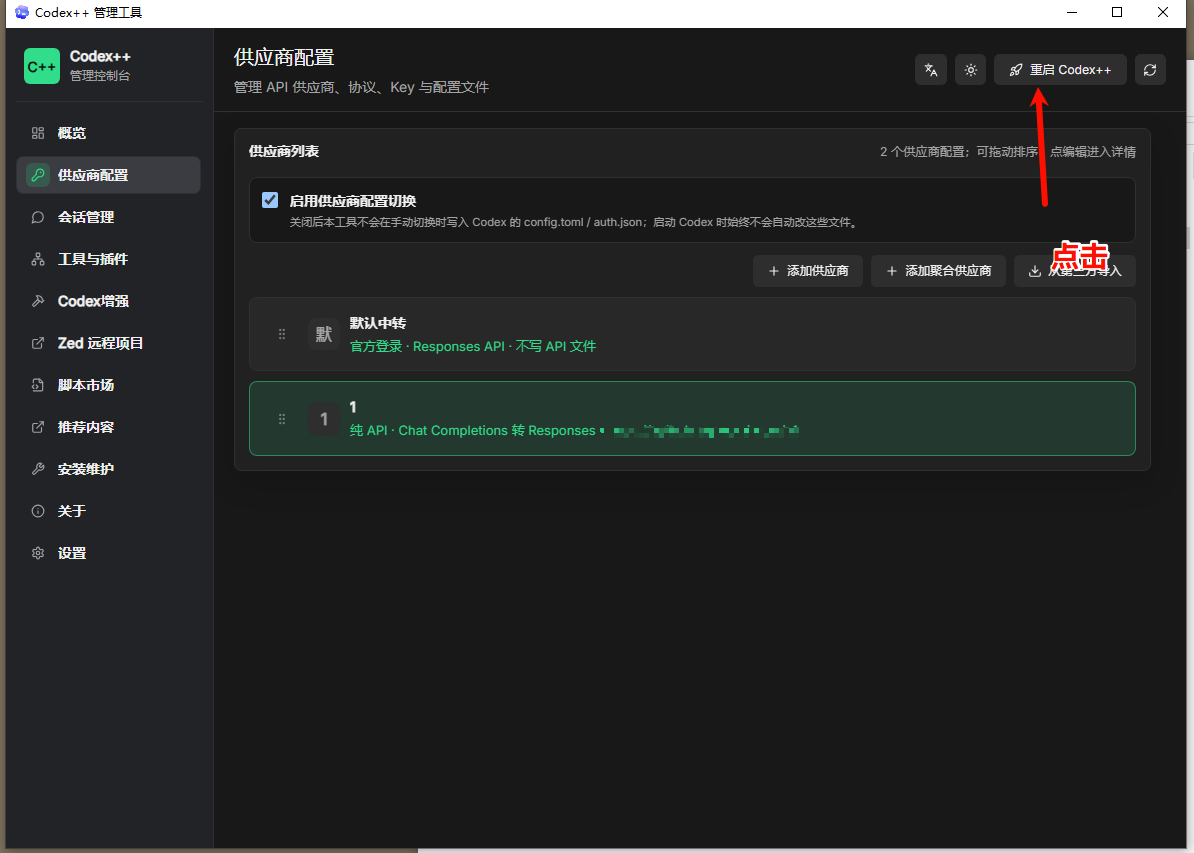This screenshot has height=853, width=1194.
Task: Click the Codex++ 管理控制台 sidebar title
Action: (100, 65)
